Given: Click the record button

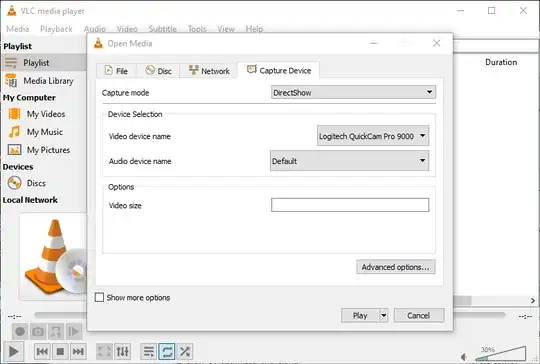Looking at the screenshot, I should point(20,332).
